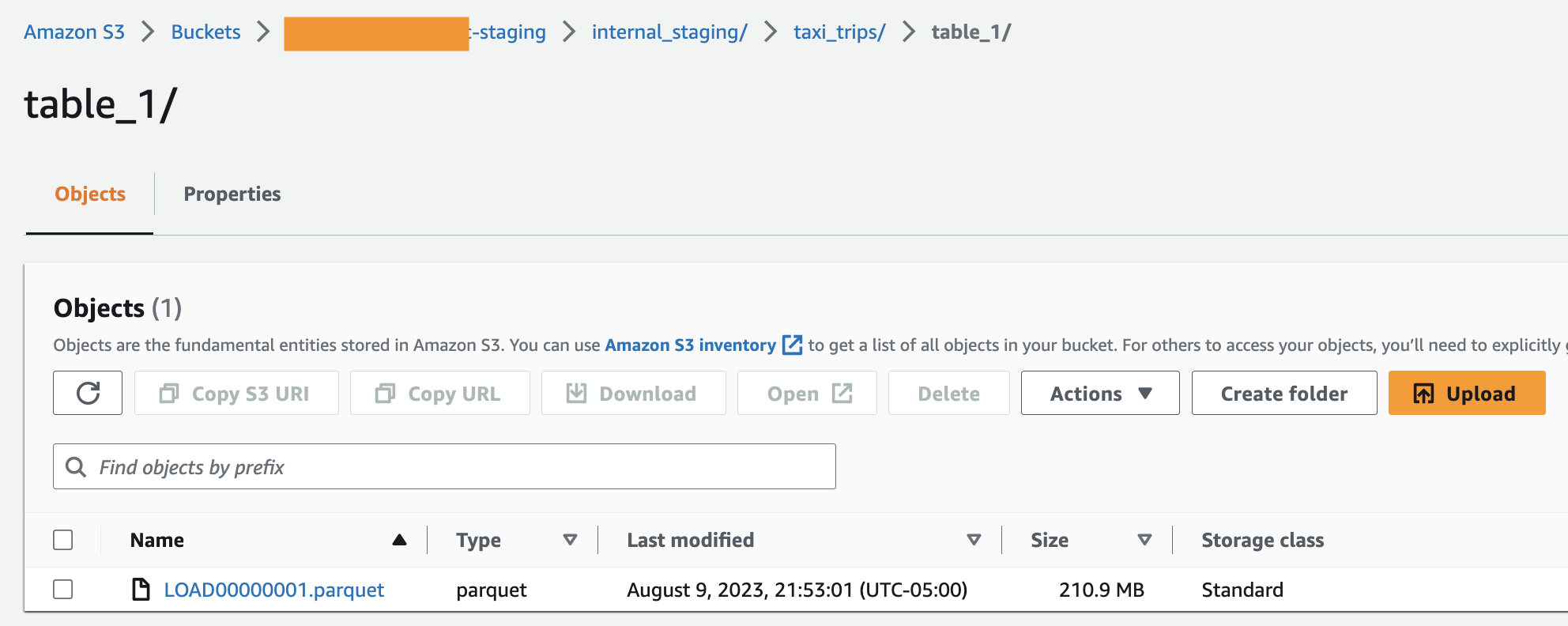1568x626 pixels.
Task: Click the Storage class column header
Action: (1263, 540)
